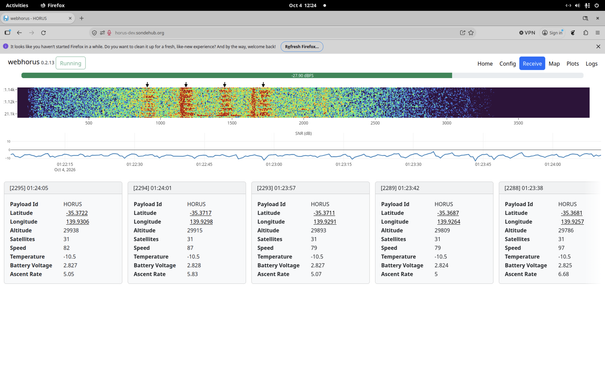Open a new tab with the plus icon
The height and width of the screenshot is (380, 605).
81,18
